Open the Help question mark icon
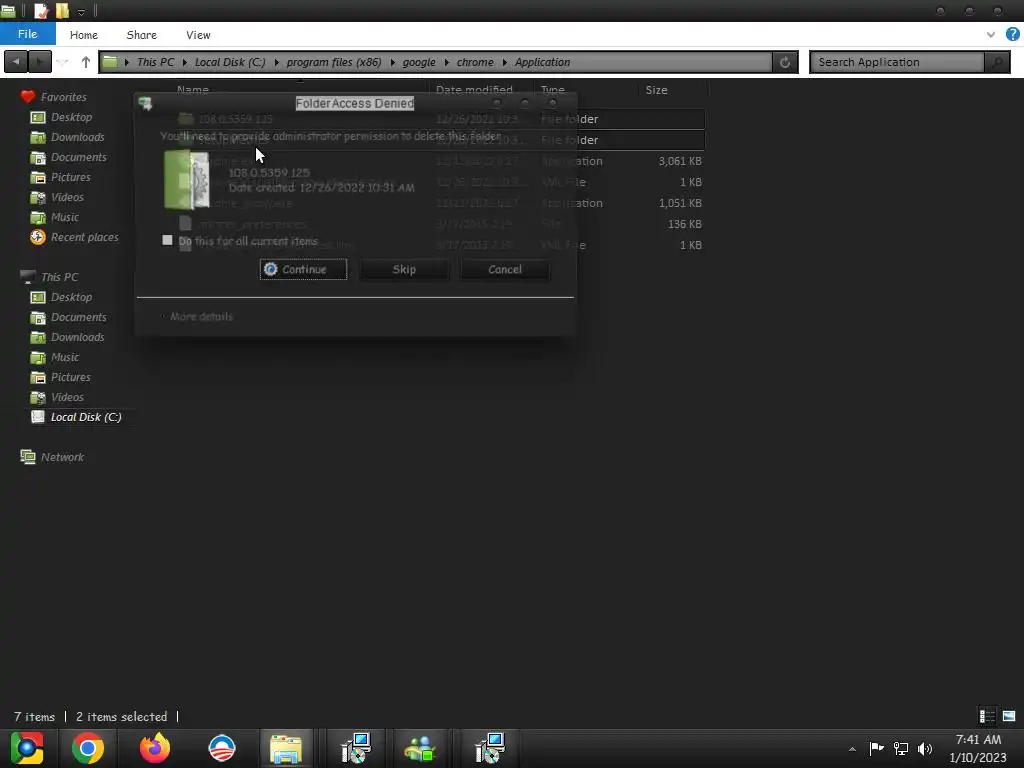Screen dimensions: 1024x768 1013,34
